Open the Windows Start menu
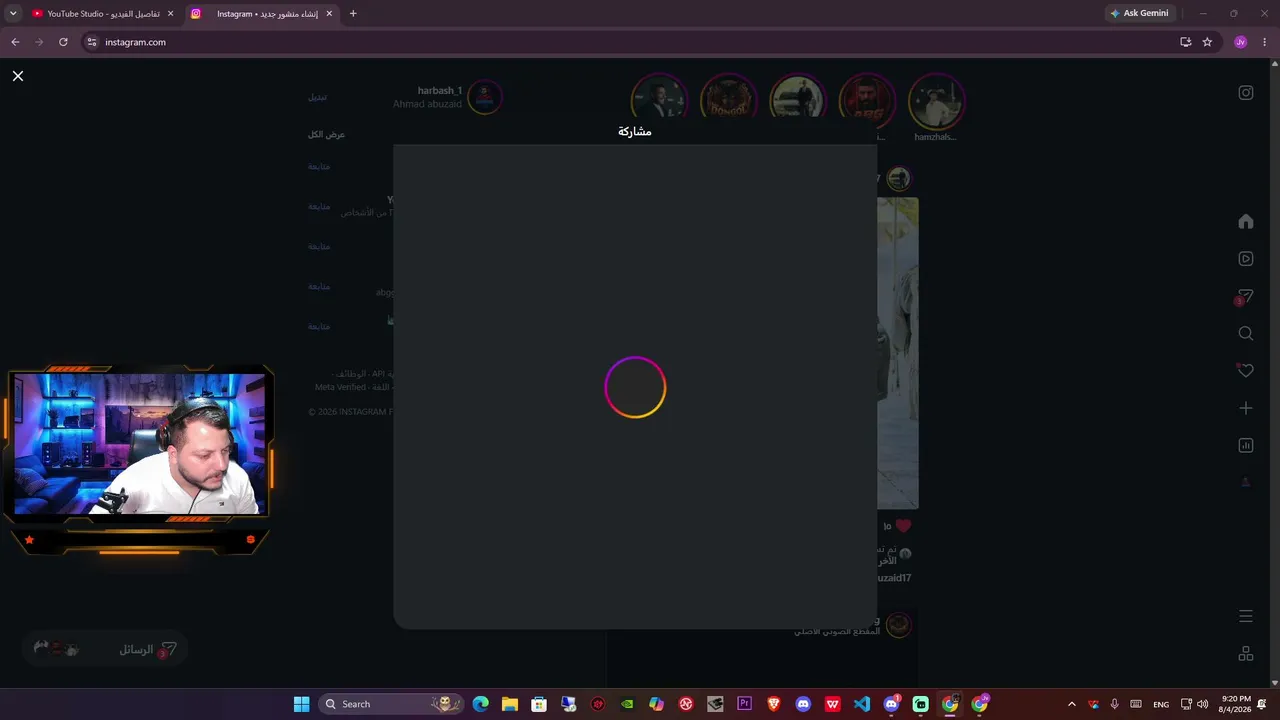Viewport: 1280px width, 720px height. pyautogui.click(x=301, y=704)
